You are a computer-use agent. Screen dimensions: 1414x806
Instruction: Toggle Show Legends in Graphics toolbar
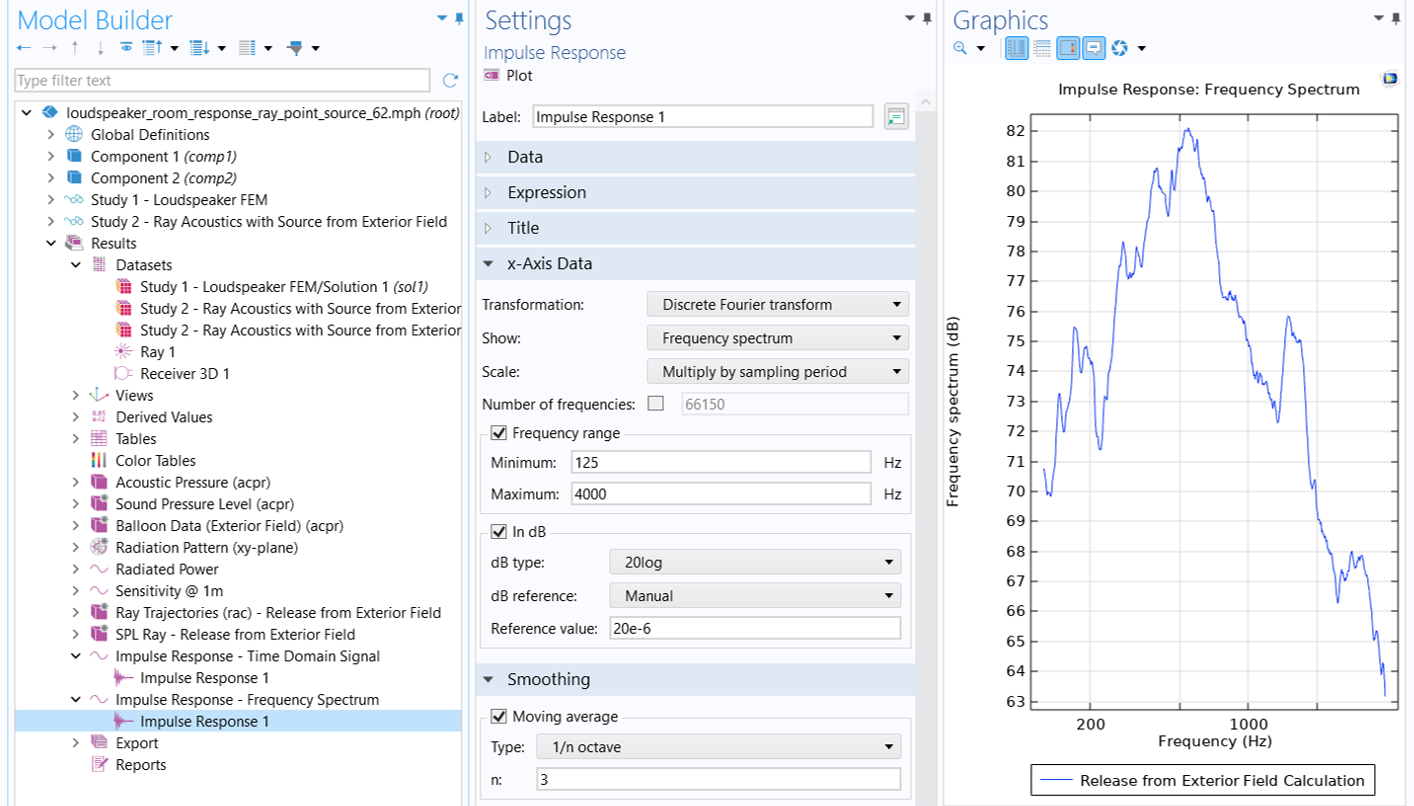1067,47
